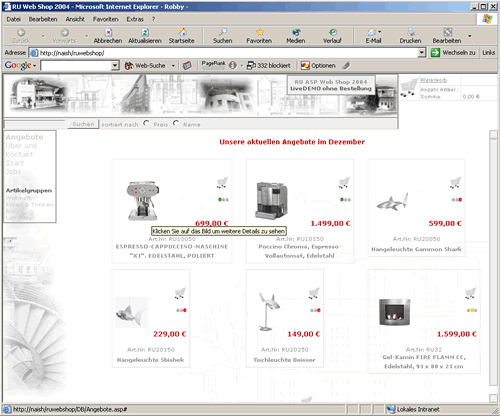
Task: Click the shop search input field
Action: tap(36, 124)
